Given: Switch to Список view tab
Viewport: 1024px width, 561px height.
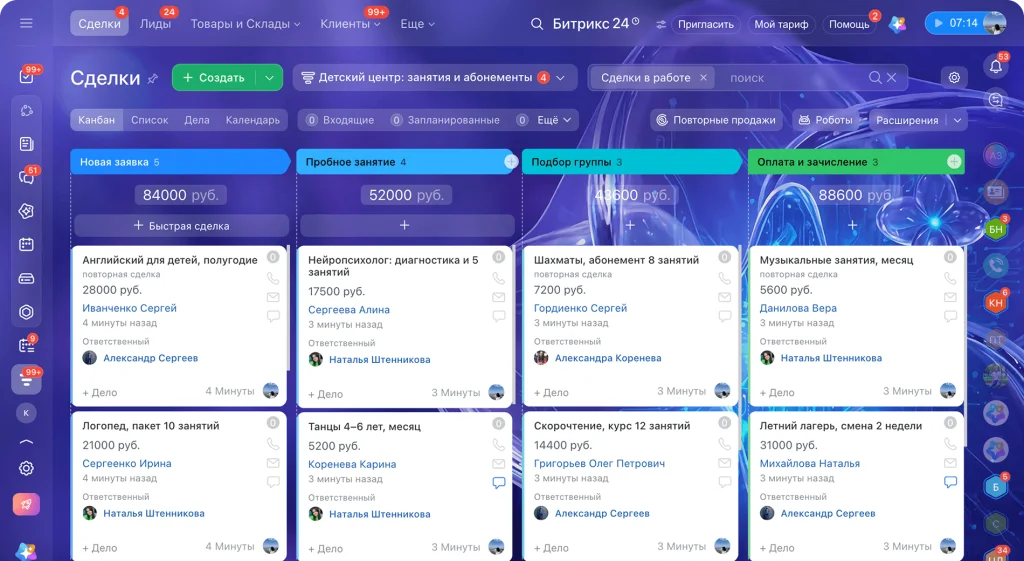Looking at the screenshot, I should (150, 120).
